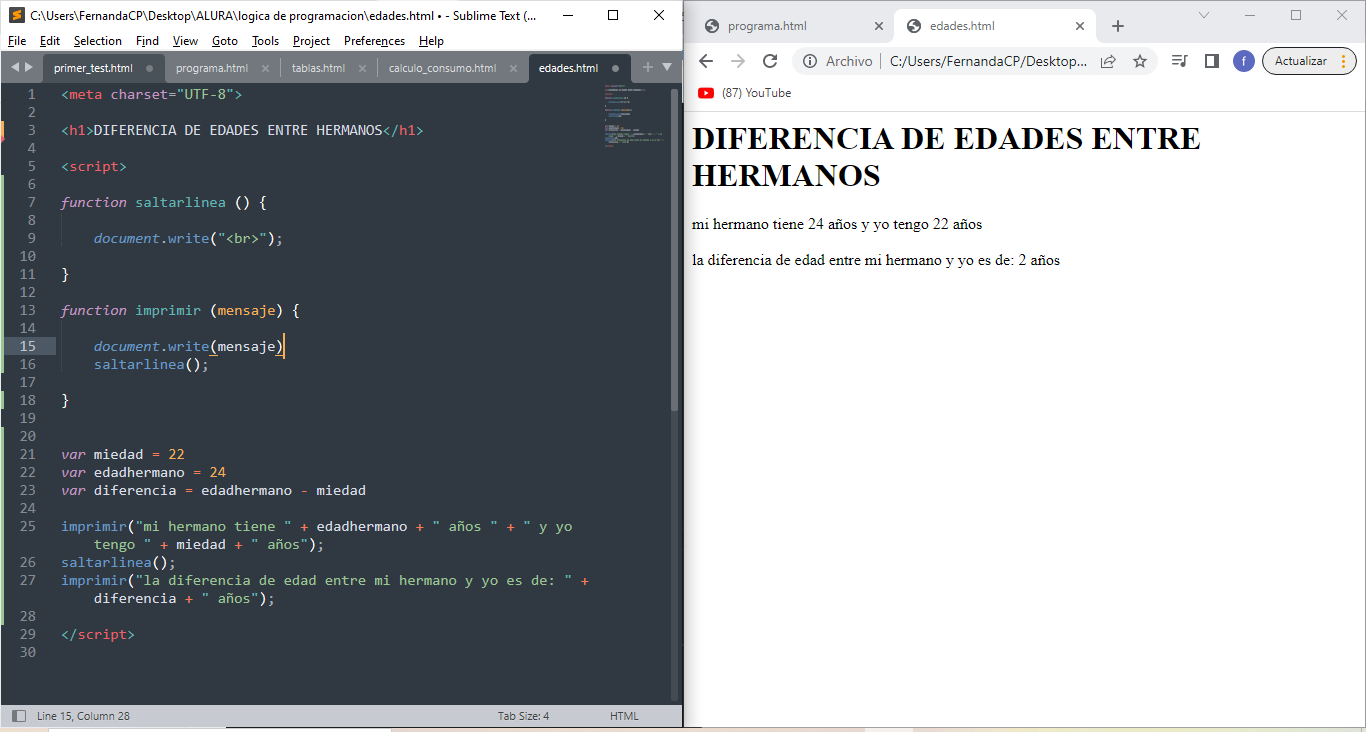1366x732 pixels.
Task: Toggle side panel icon in Sublime status bar
Action: 19,716
